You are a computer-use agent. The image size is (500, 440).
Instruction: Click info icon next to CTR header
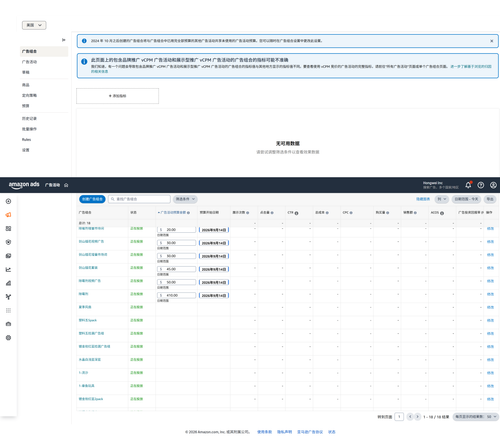click(296, 213)
